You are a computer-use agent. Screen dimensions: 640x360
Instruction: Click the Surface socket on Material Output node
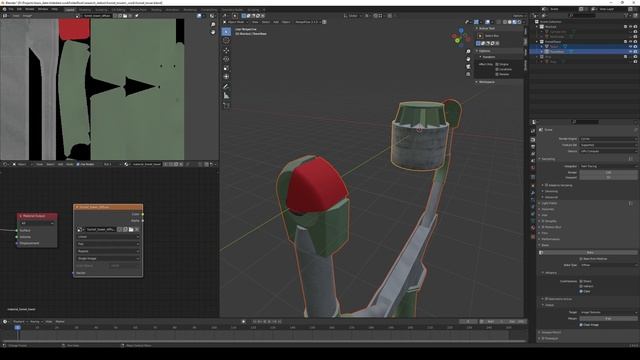[17, 230]
